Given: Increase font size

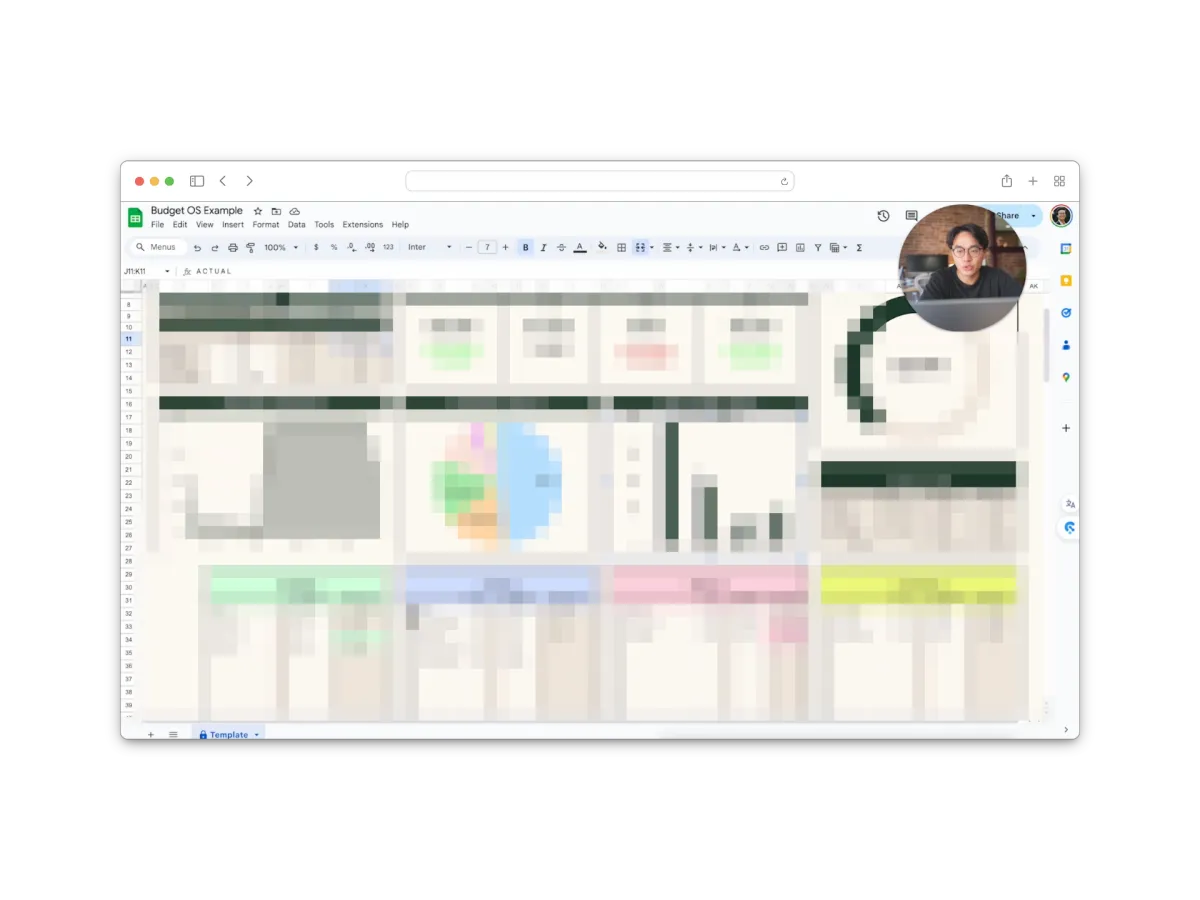Looking at the screenshot, I should click(x=505, y=247).
